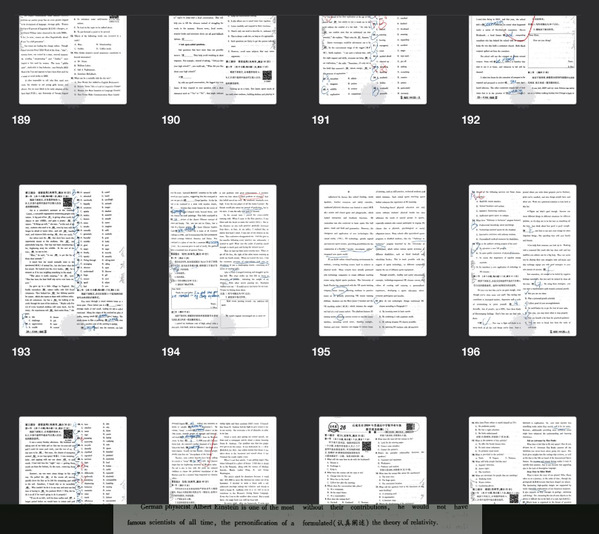
Task: Click the page number label 191
Action: coord(321,120)
